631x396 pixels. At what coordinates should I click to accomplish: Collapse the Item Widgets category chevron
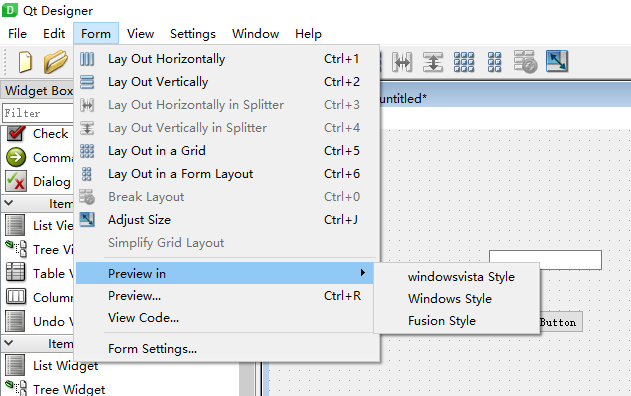pyautogui.click(x=8, y=343)
